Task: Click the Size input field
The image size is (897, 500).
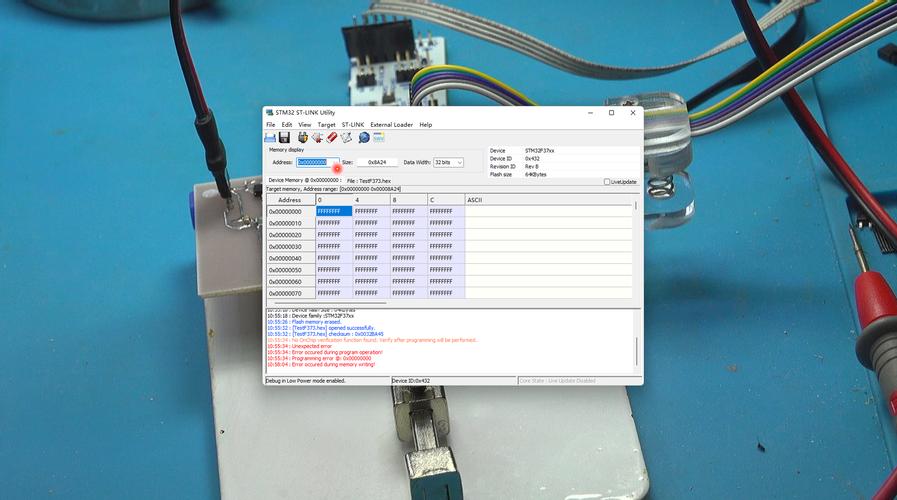Action: [377, 162]
